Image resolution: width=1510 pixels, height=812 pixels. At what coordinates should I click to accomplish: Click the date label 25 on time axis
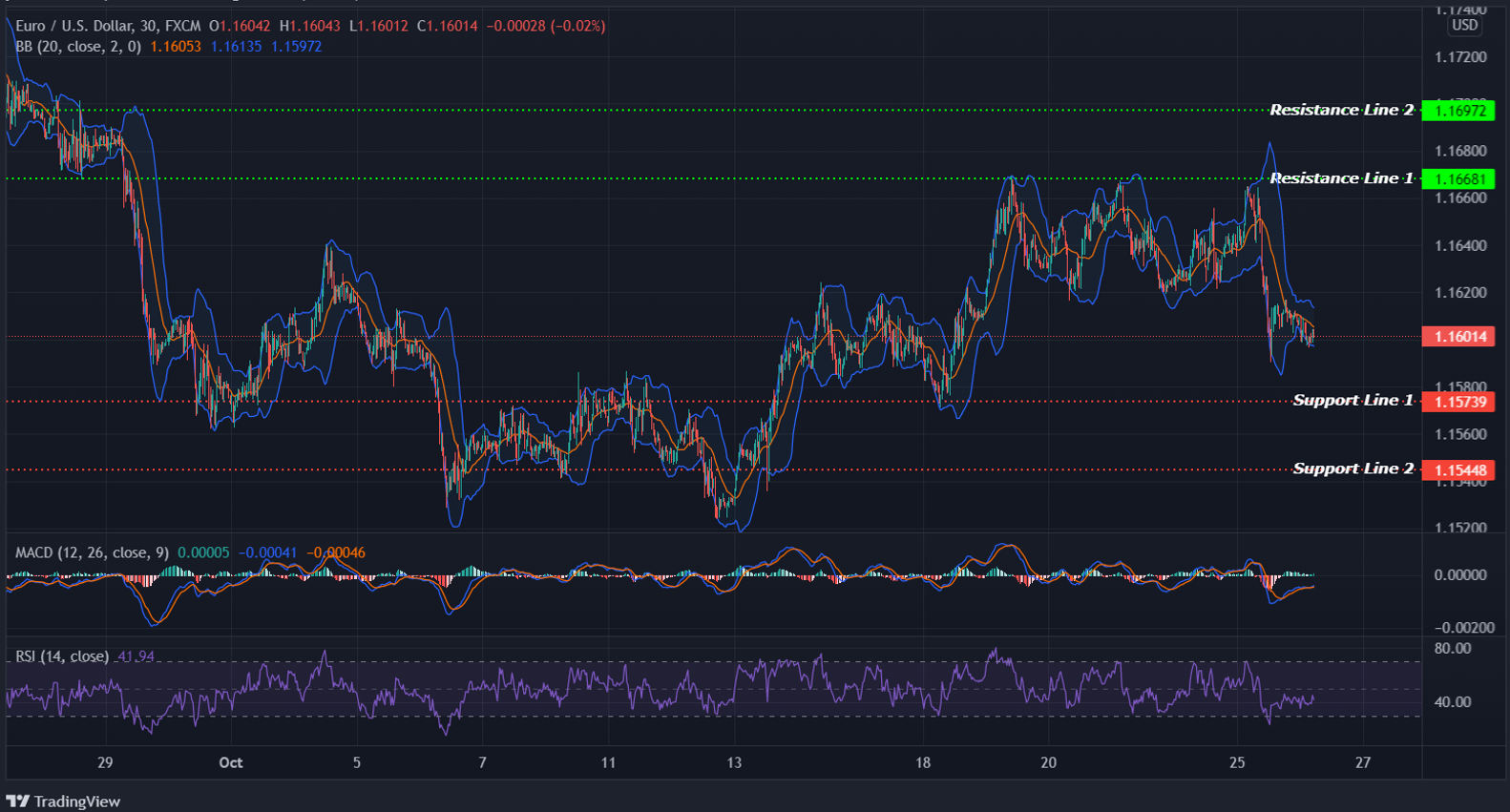coord(1237,762)
